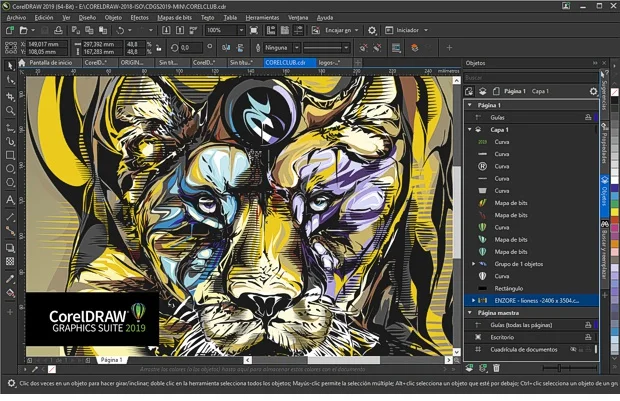The width and height of the screenshot is (620, 401).
Task: Toggle lock ratio padlock in property bar
Action: coord(159,48)
